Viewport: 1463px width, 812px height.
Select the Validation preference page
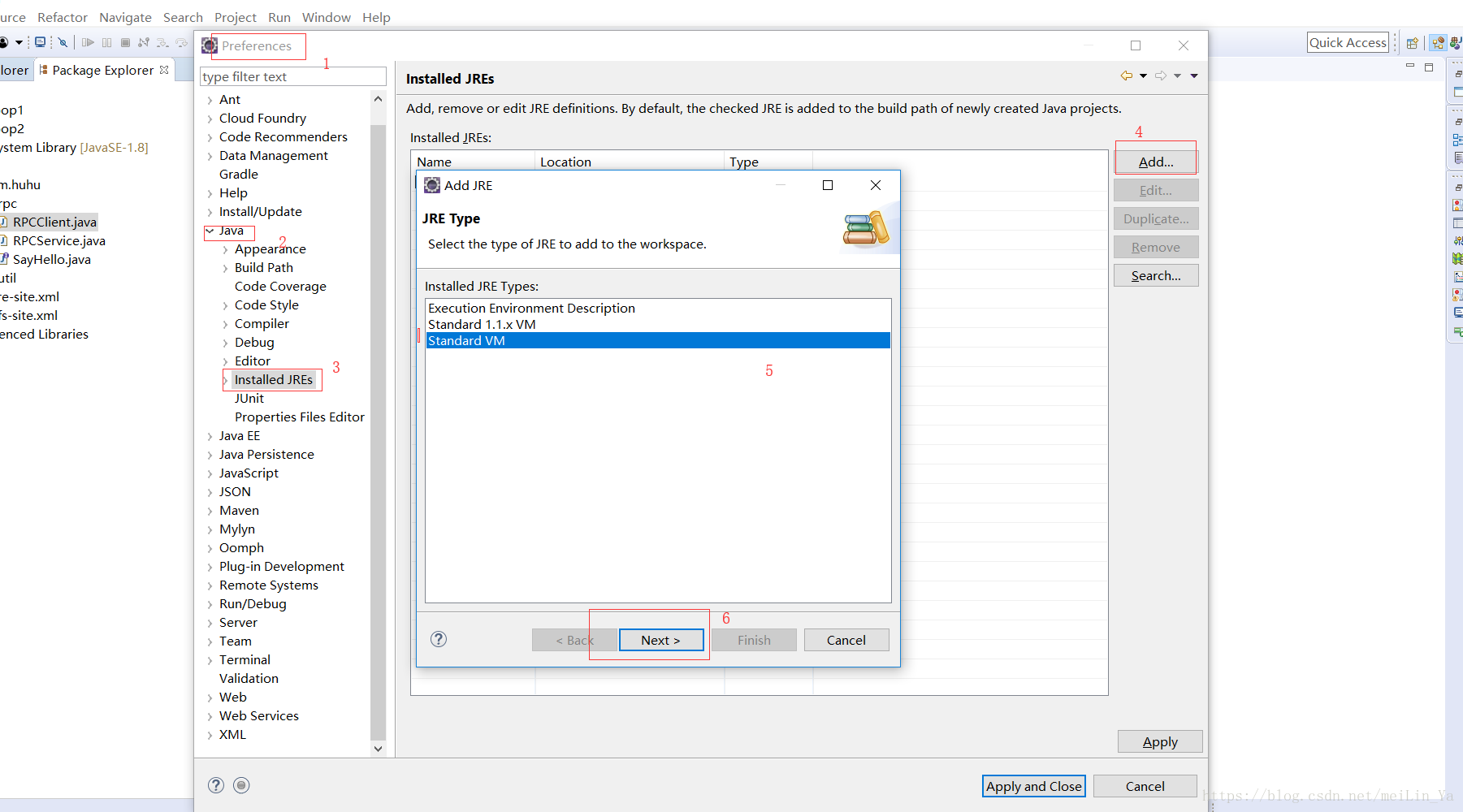(249, 678)
